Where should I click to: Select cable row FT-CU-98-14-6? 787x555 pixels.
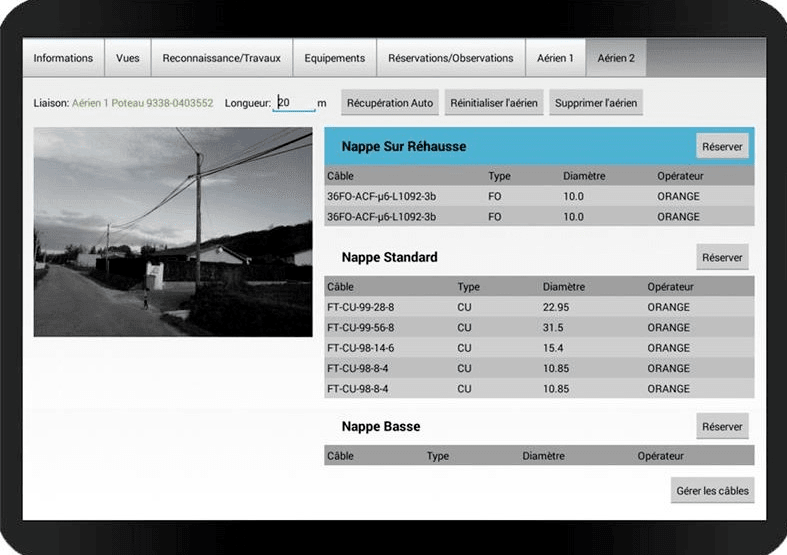(x=539, y=348)
